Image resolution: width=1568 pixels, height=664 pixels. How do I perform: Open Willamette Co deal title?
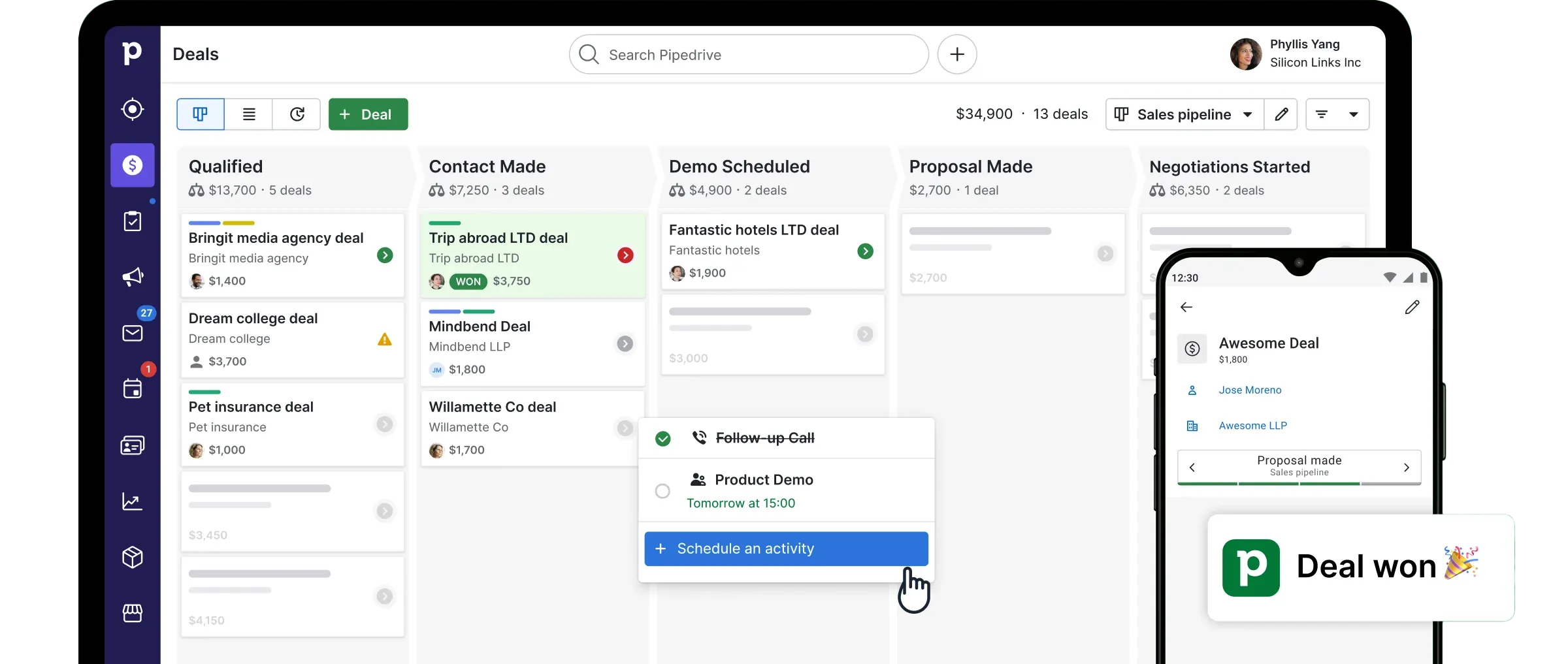pyautogui.click(x=493, y=407)
